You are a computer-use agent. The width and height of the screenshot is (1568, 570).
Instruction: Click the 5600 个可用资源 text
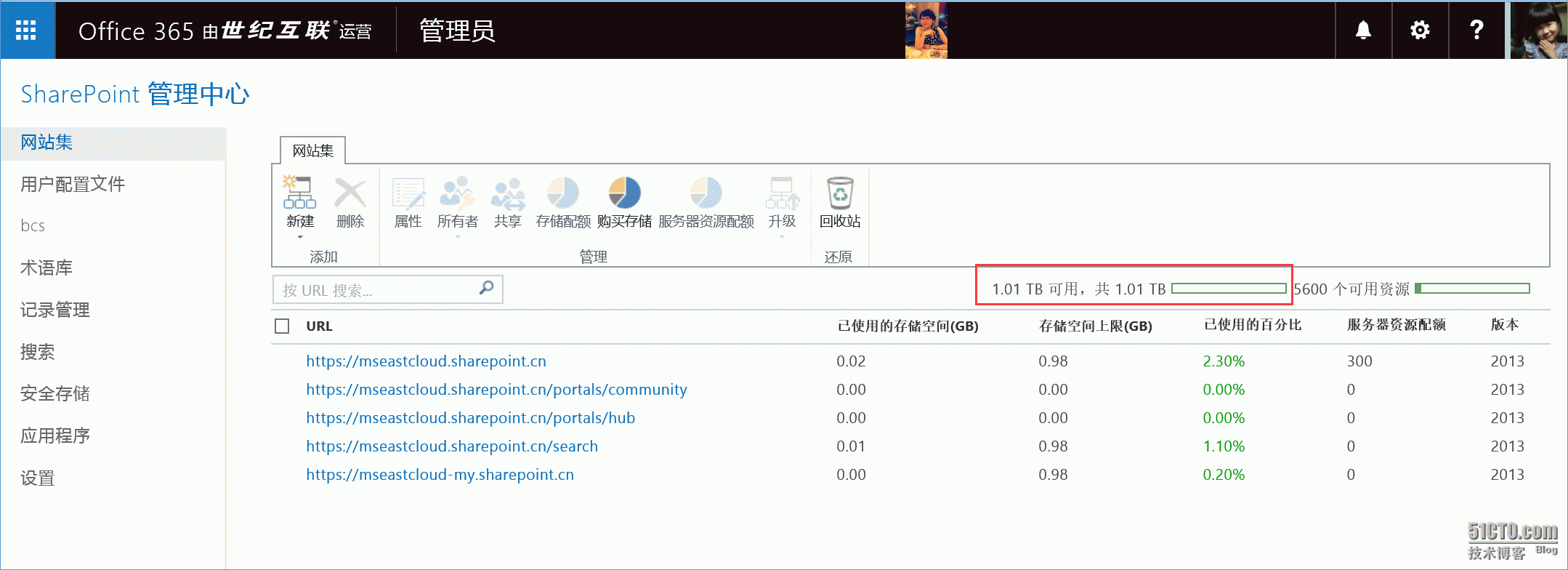(1351, 289)
